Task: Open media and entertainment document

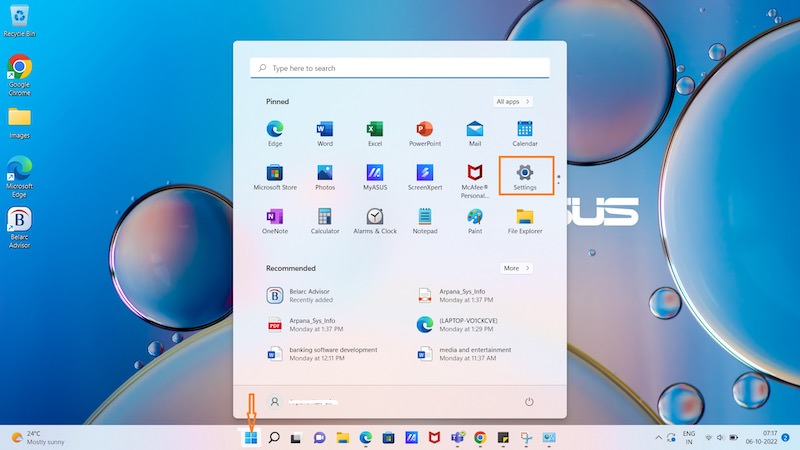Action: [x=463, y=354]
